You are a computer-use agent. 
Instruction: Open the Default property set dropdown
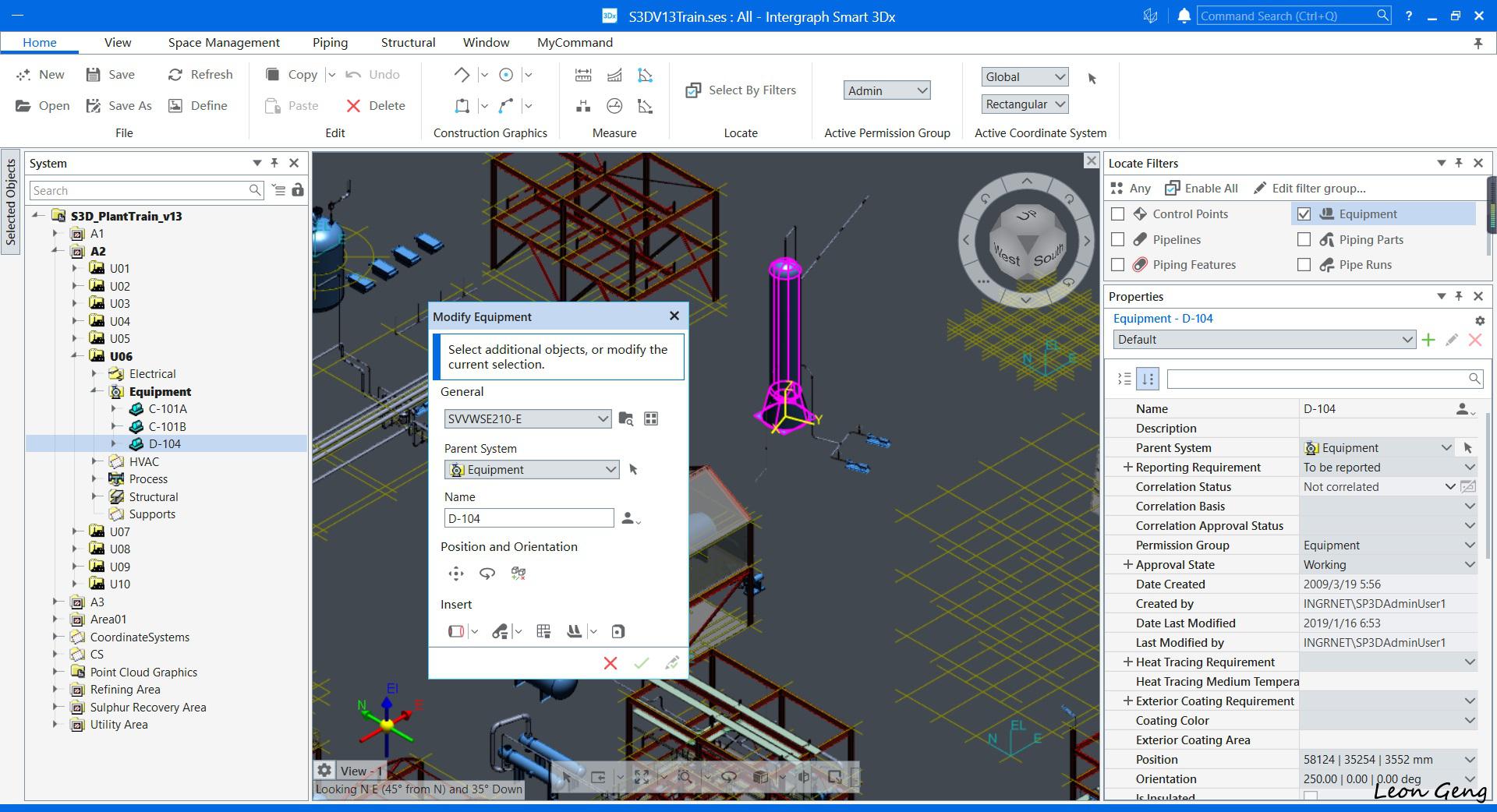1264,340
